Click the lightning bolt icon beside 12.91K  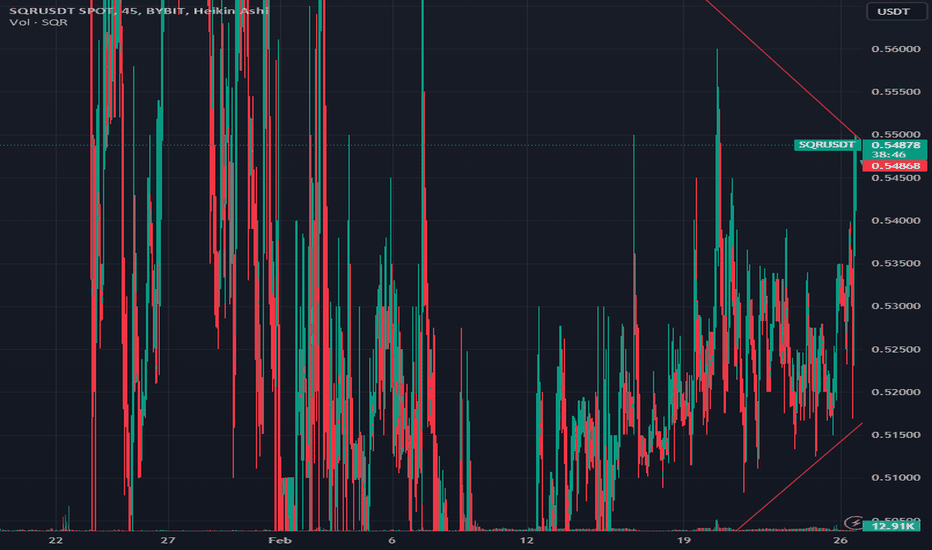(x=854, y=523)
